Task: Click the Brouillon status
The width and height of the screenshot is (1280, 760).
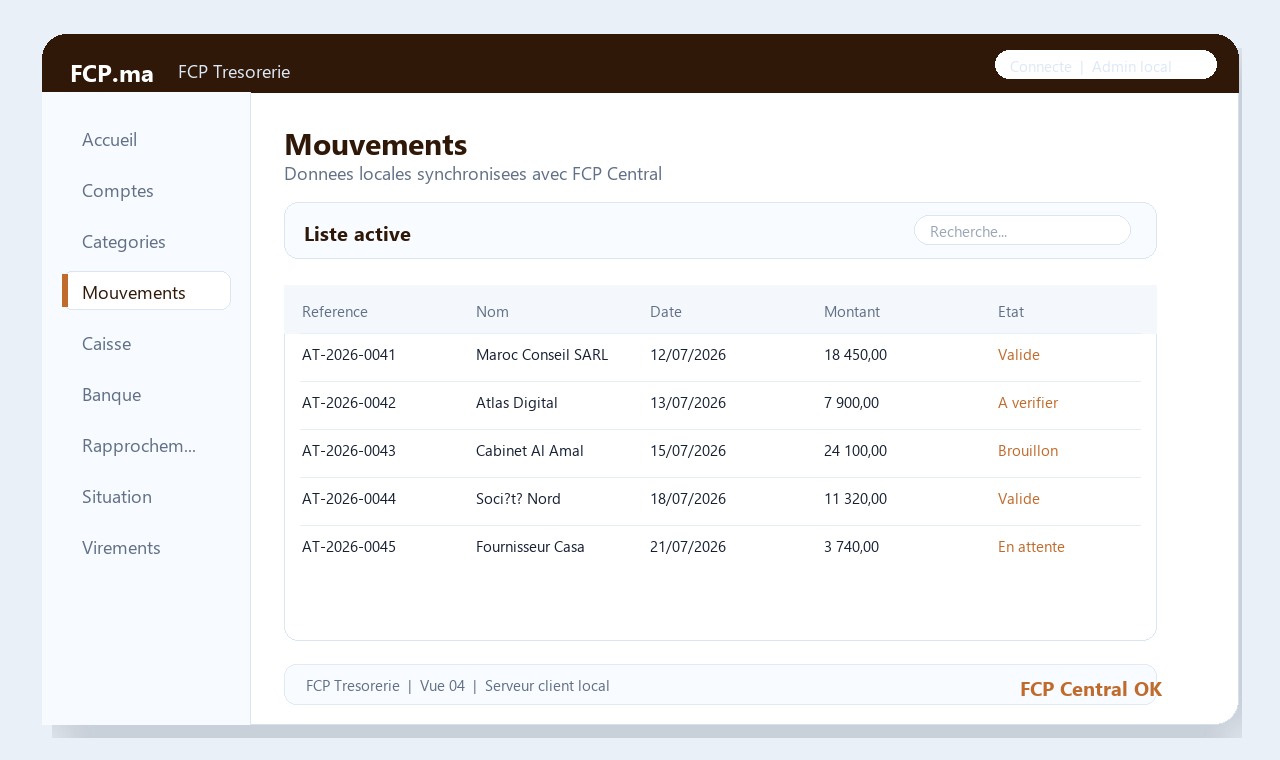Action: (1028, 451)
